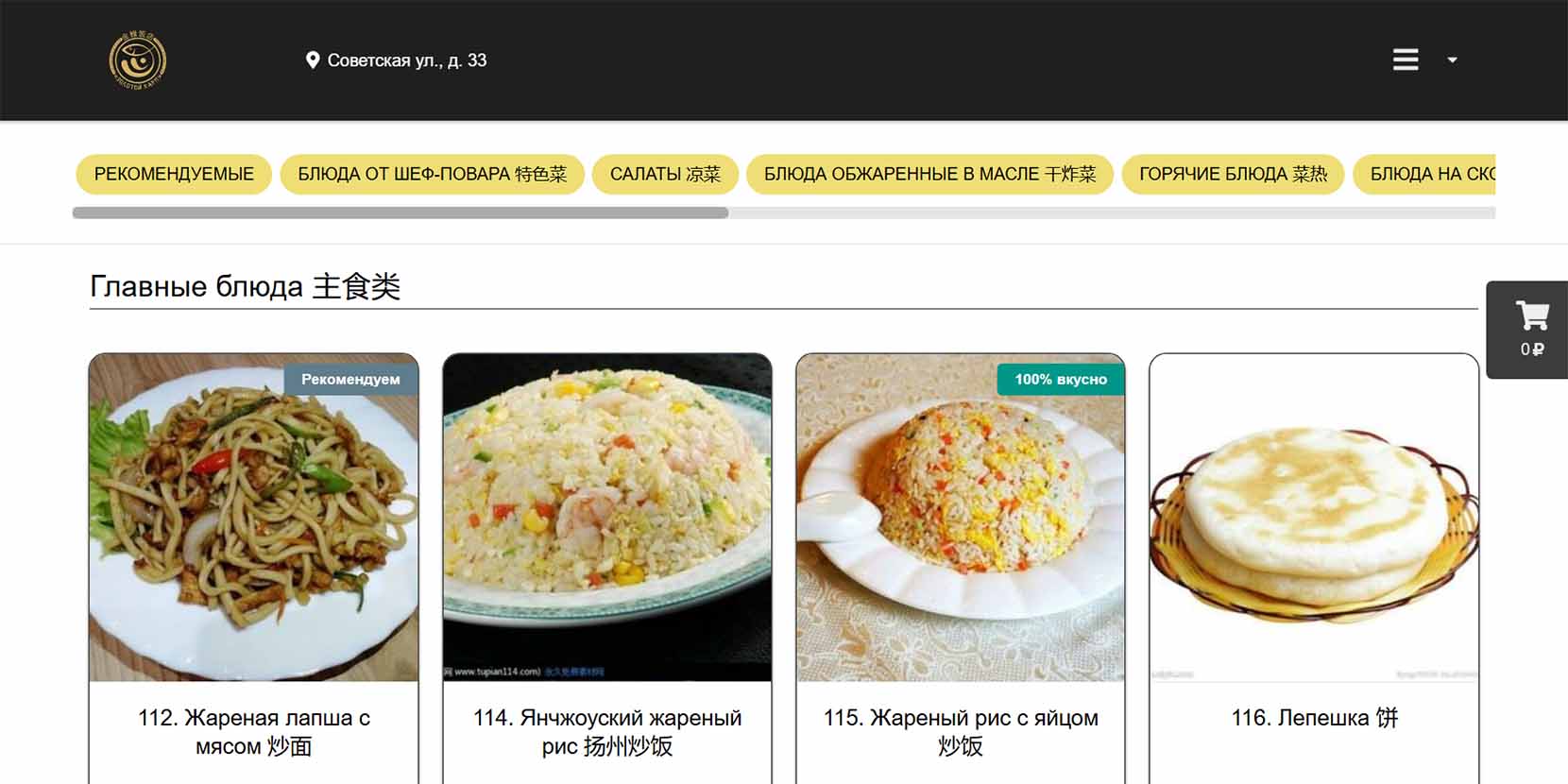Open the egg fried rice photo
1568x784 pixels.
pyautogui.click(x=961, y=518)
